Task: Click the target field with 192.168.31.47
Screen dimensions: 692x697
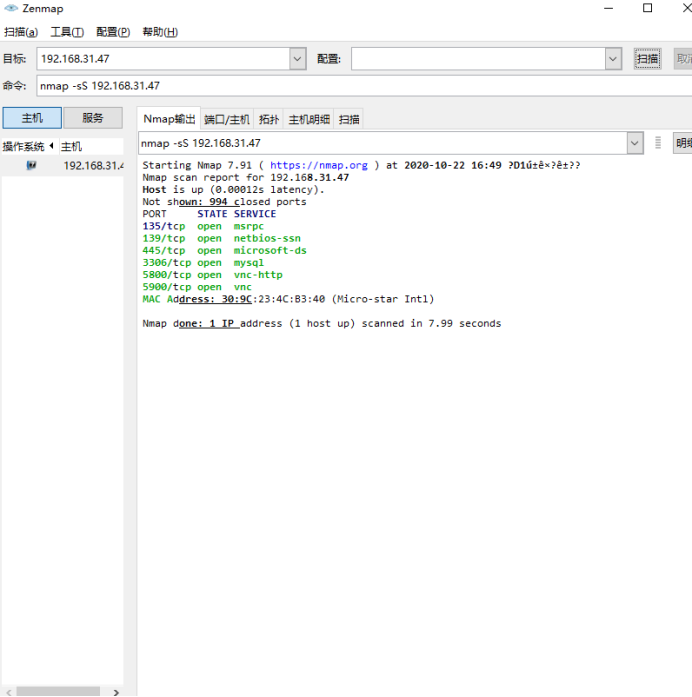Action: coord(163,59)
